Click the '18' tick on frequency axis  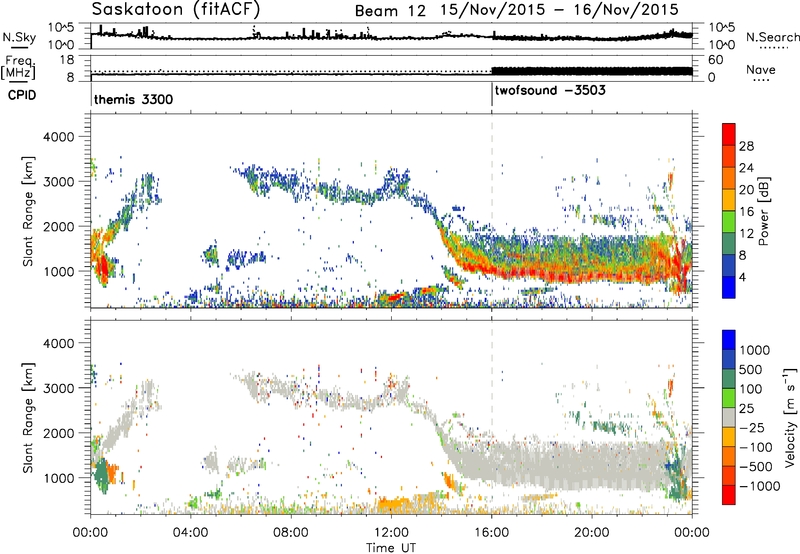[67, 60]
